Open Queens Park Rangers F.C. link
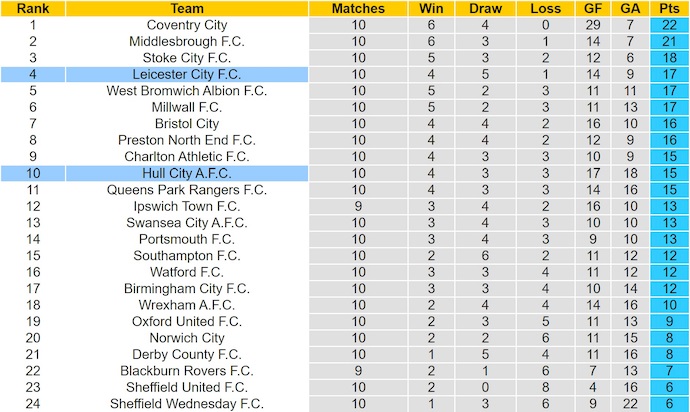690x412 pixels. tap(186, 189)
